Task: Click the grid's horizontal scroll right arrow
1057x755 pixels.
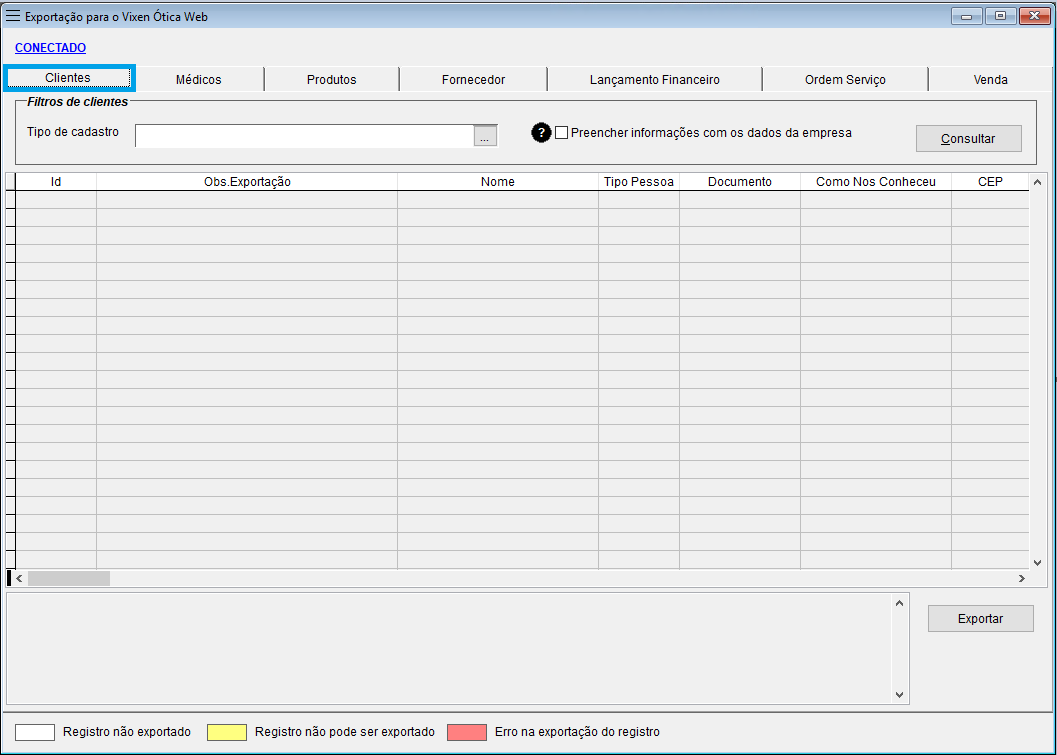Action: tap(1021, 578)
